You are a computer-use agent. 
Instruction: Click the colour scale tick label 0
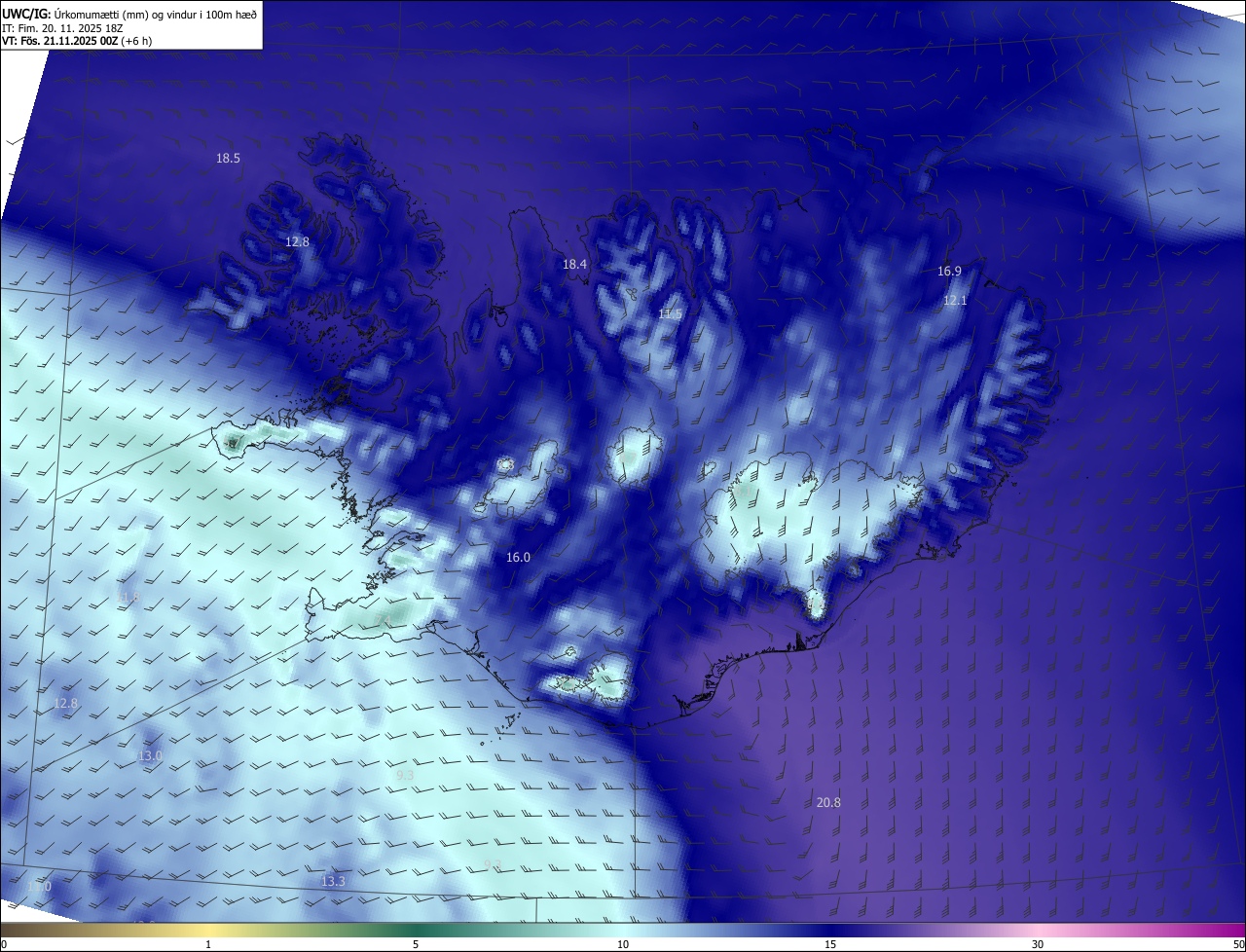click(x=3, y=944)
